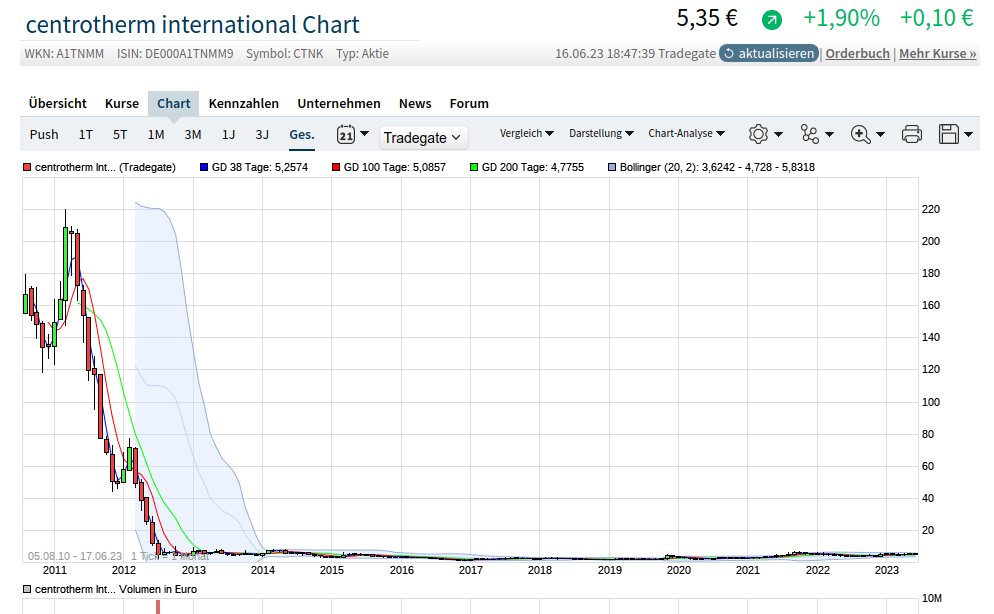Open the calendar date range icon
The height and width of the screenshot is (614, 994).
tap(346, 134)
